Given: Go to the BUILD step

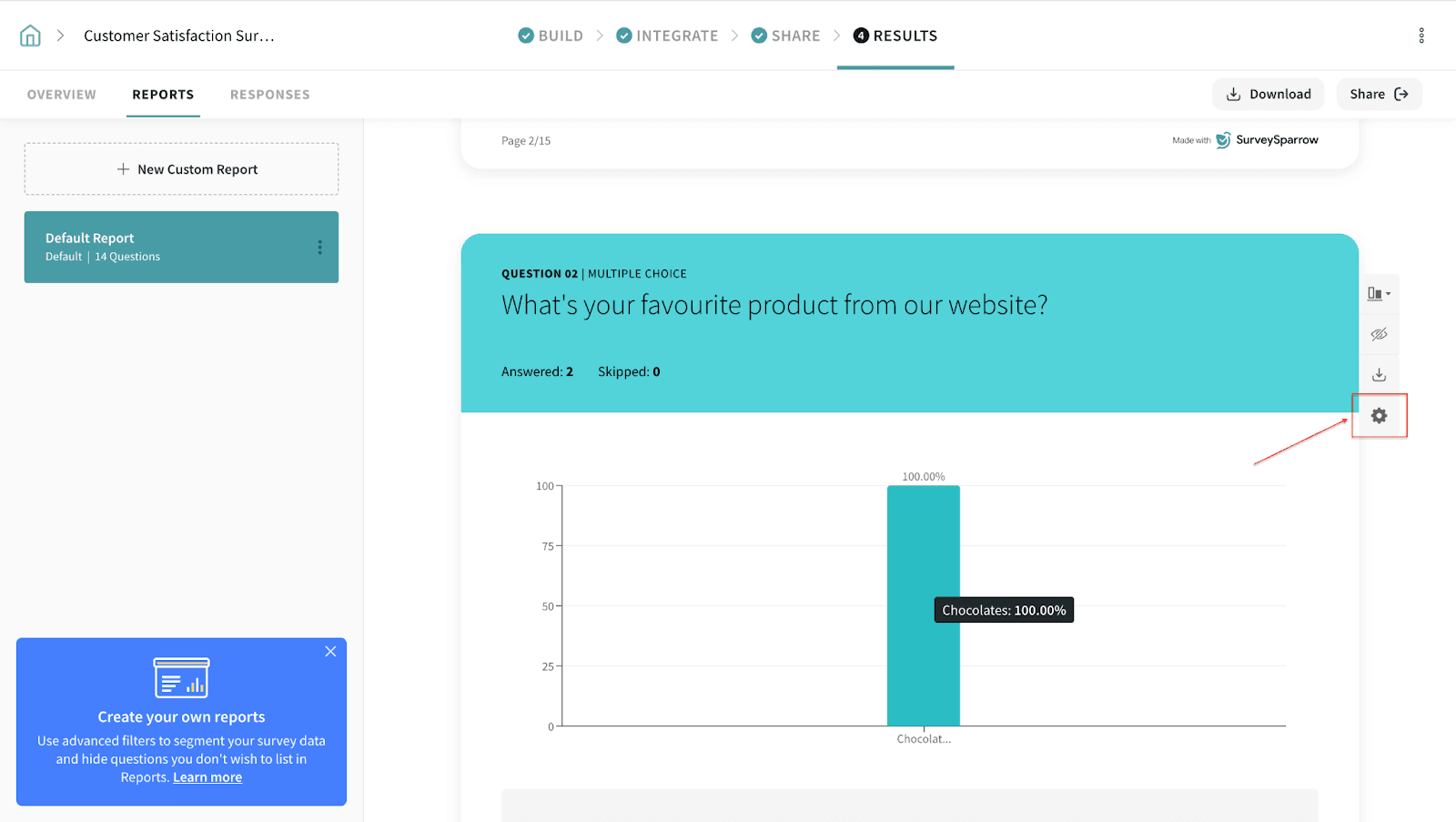Looking at the screenshot, I should click(551, 36).
